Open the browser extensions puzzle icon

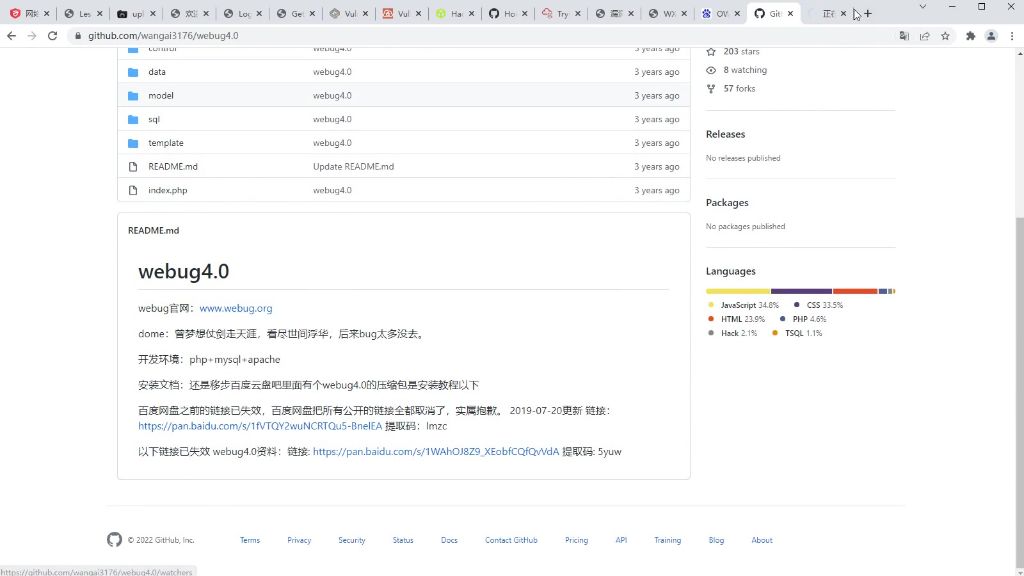pos(970,36)
